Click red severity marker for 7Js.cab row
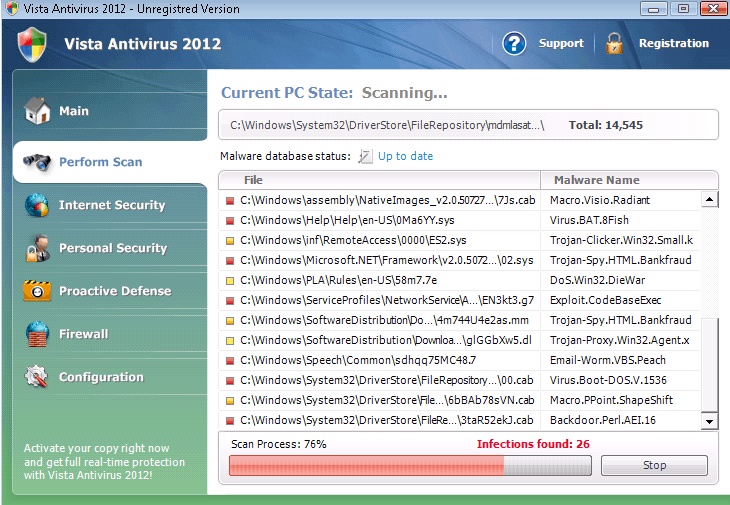730x505 pixels. [x=230, y=201]
